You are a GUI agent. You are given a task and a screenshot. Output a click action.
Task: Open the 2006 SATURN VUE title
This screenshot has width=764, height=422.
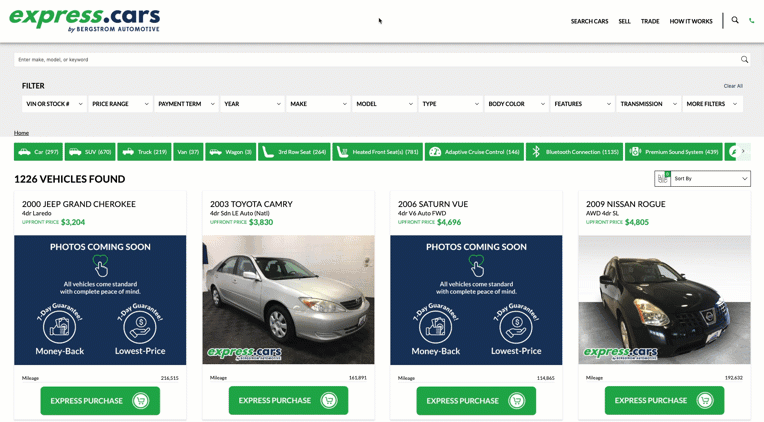pyautogui.click(x=433, y=204)
